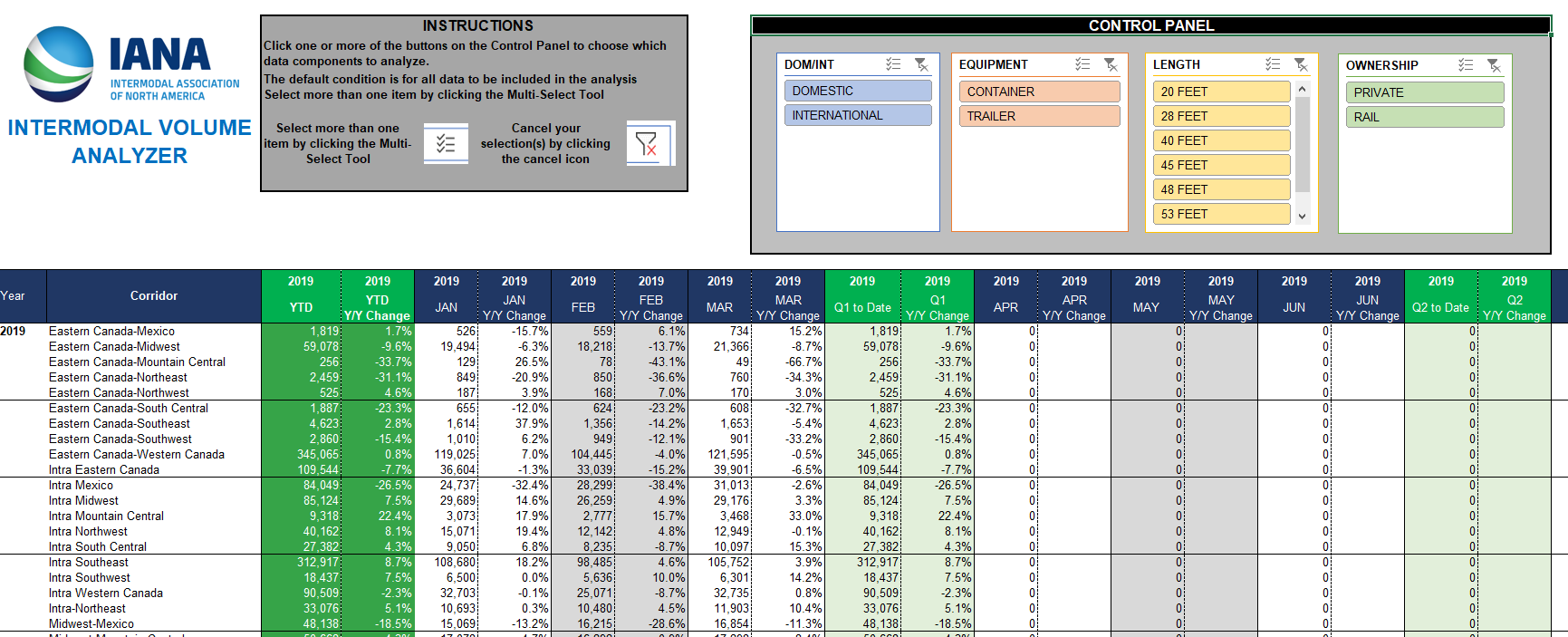Screen dimensions: 1568x637
Task: Select DOMESTIC in DOM/INT slicer
Action: click(x=858, y=91)
